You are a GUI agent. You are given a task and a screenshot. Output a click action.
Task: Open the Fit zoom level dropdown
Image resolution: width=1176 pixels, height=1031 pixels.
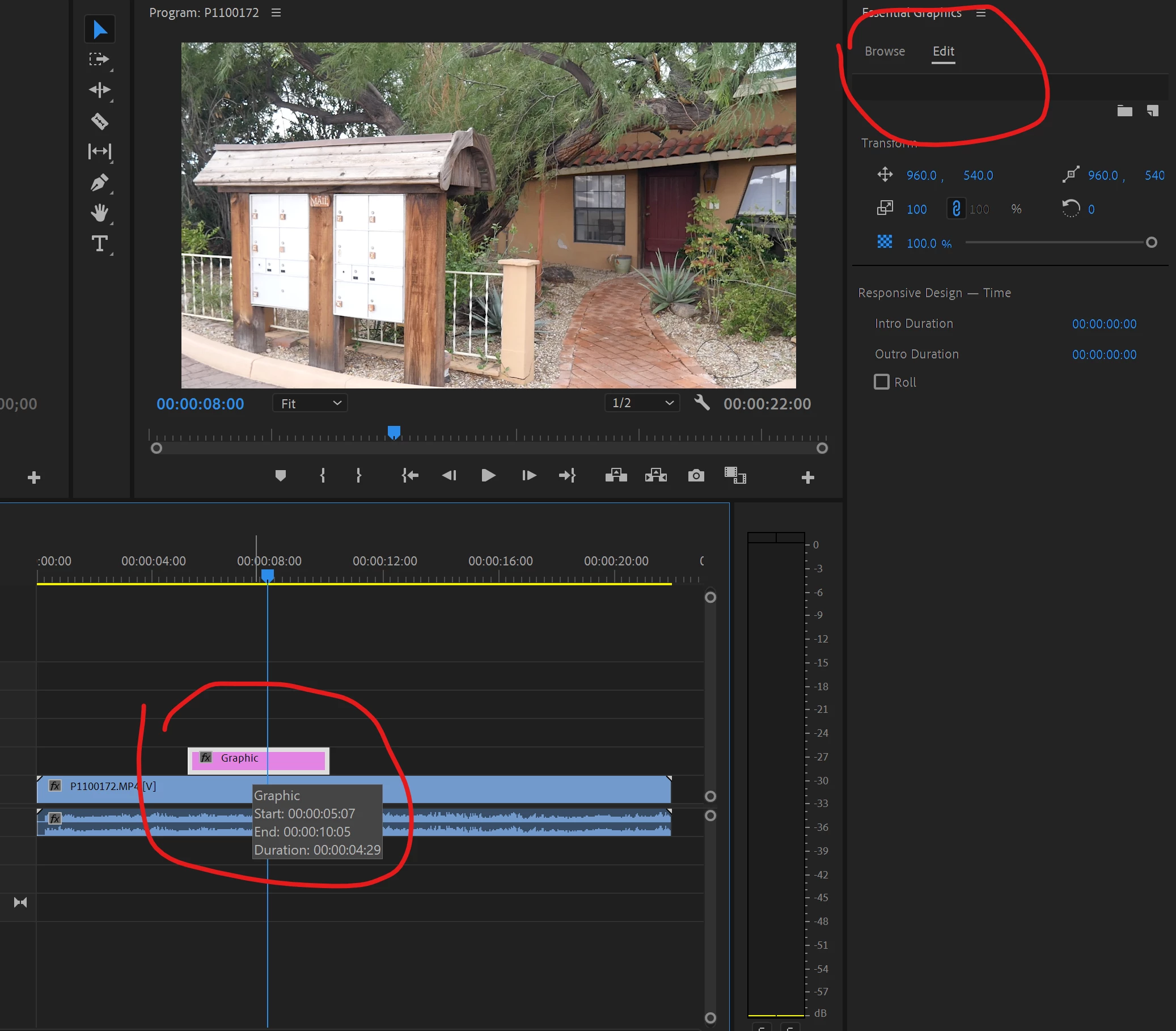click(x=310, y=403)
